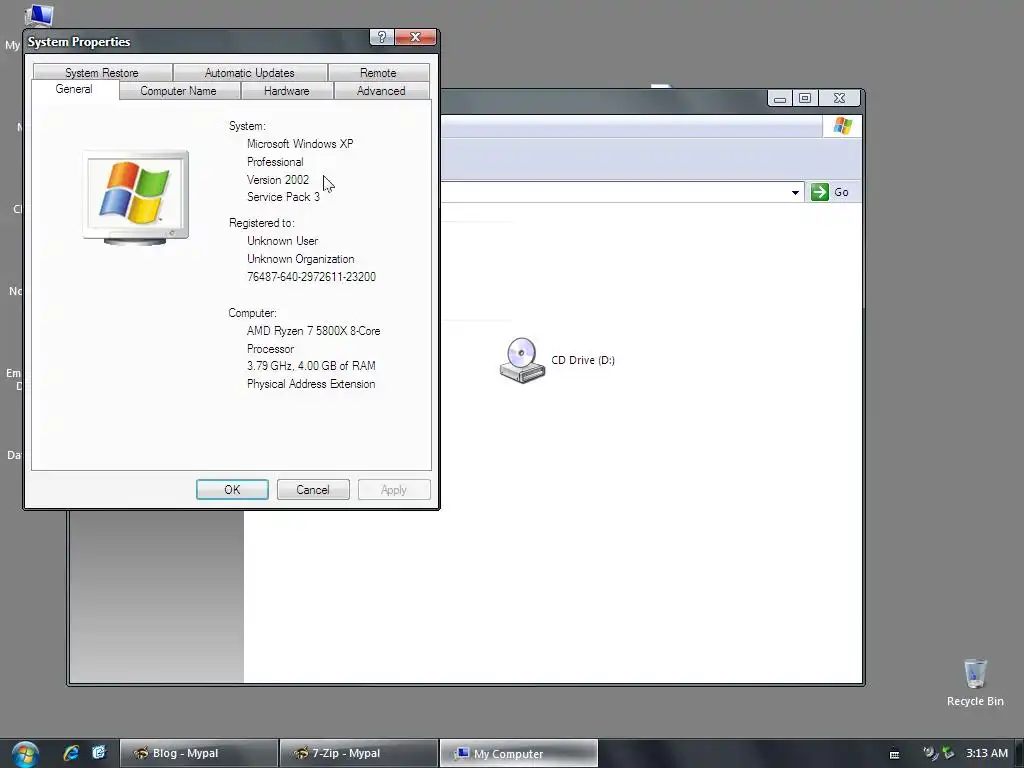
Task: Click the 3:13 AM system clock
Action: (x=987, y=753)
